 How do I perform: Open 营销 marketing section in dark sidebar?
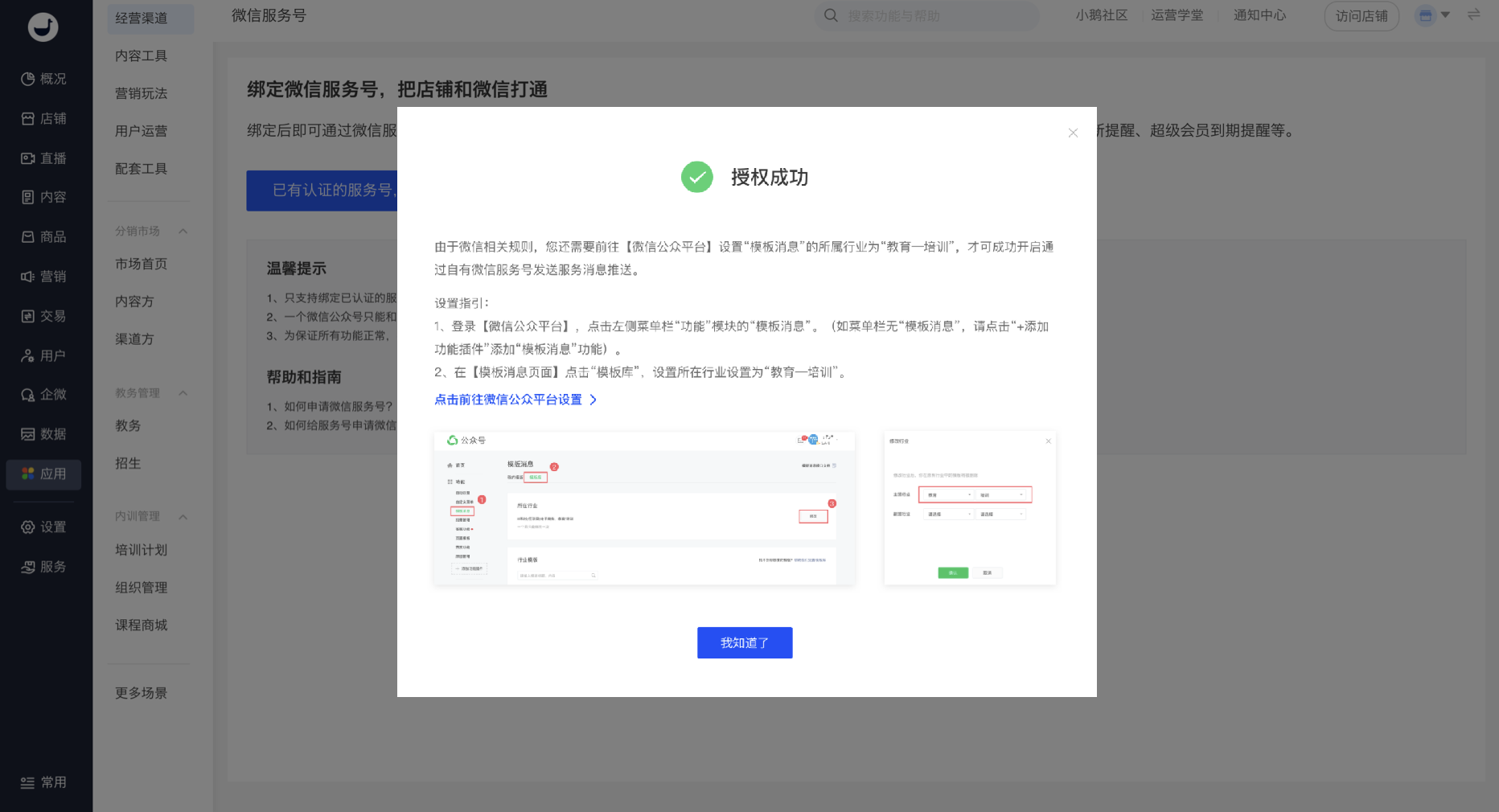point(44,277)
